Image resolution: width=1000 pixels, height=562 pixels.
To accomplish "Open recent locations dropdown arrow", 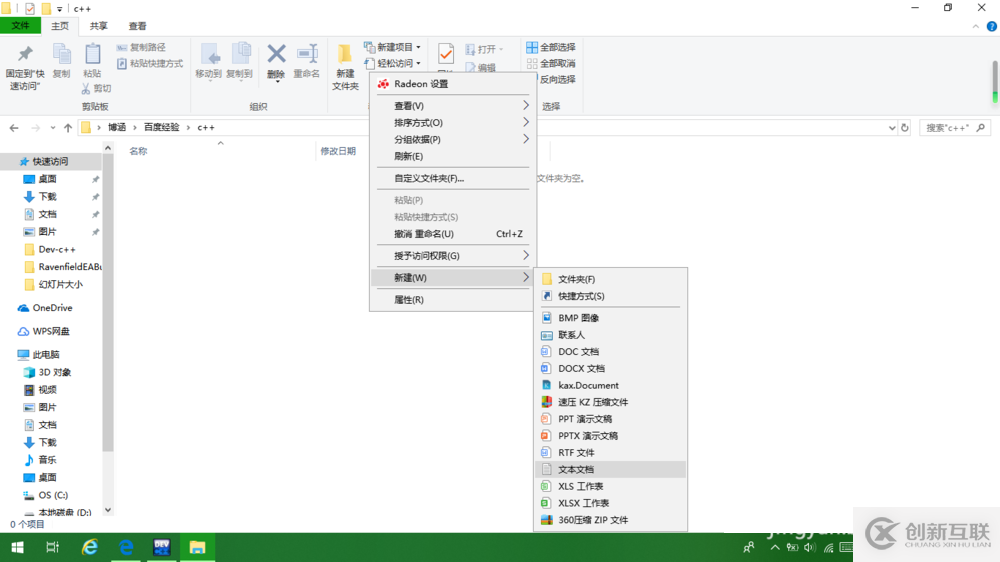I will click(52, 128).
